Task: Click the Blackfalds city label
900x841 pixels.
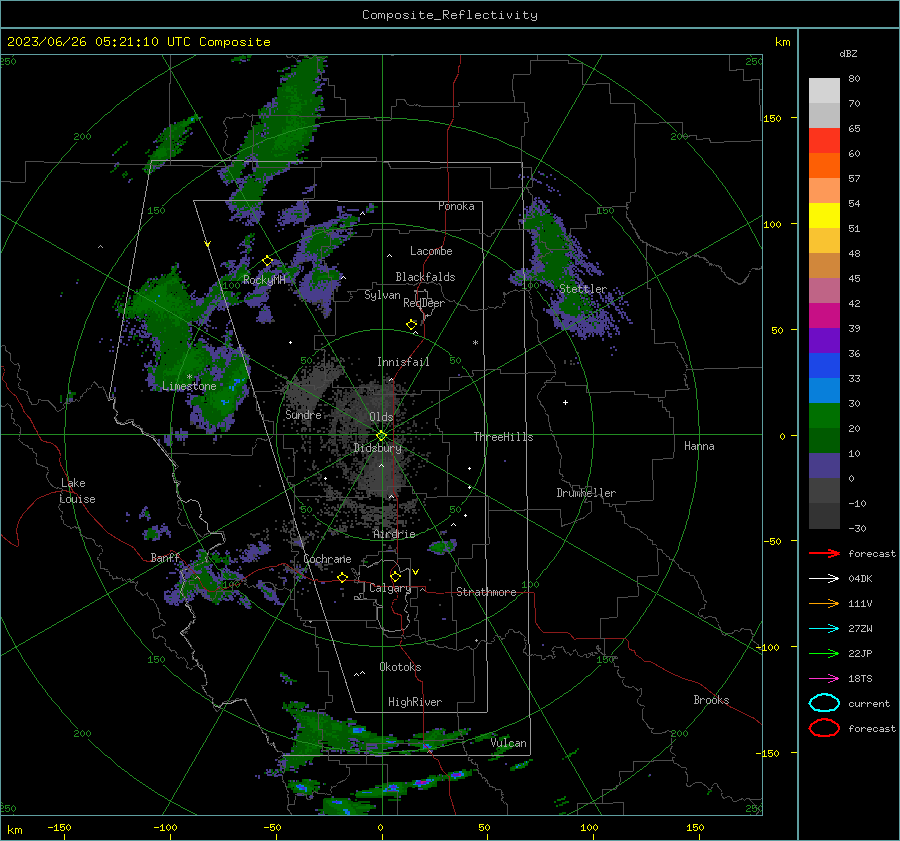Action: [x=425, y=277]
